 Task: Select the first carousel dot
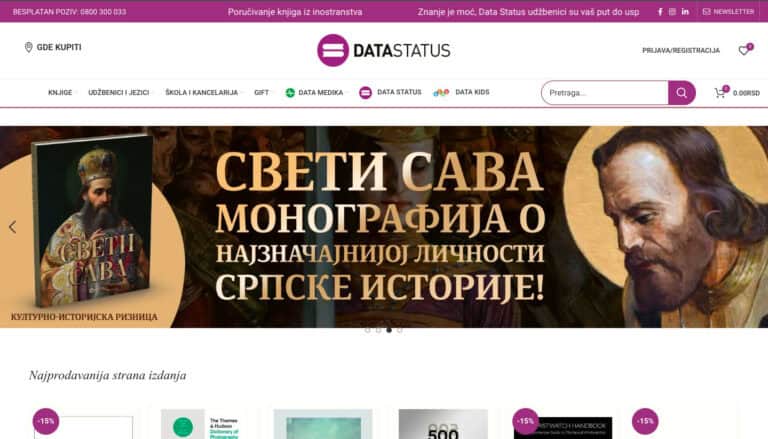tap(367, 330)
